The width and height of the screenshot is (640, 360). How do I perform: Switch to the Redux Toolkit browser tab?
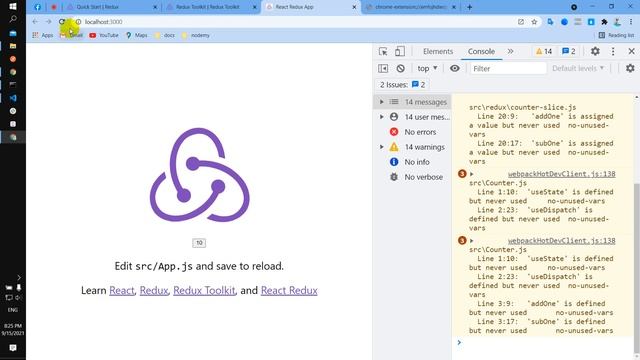211,7
